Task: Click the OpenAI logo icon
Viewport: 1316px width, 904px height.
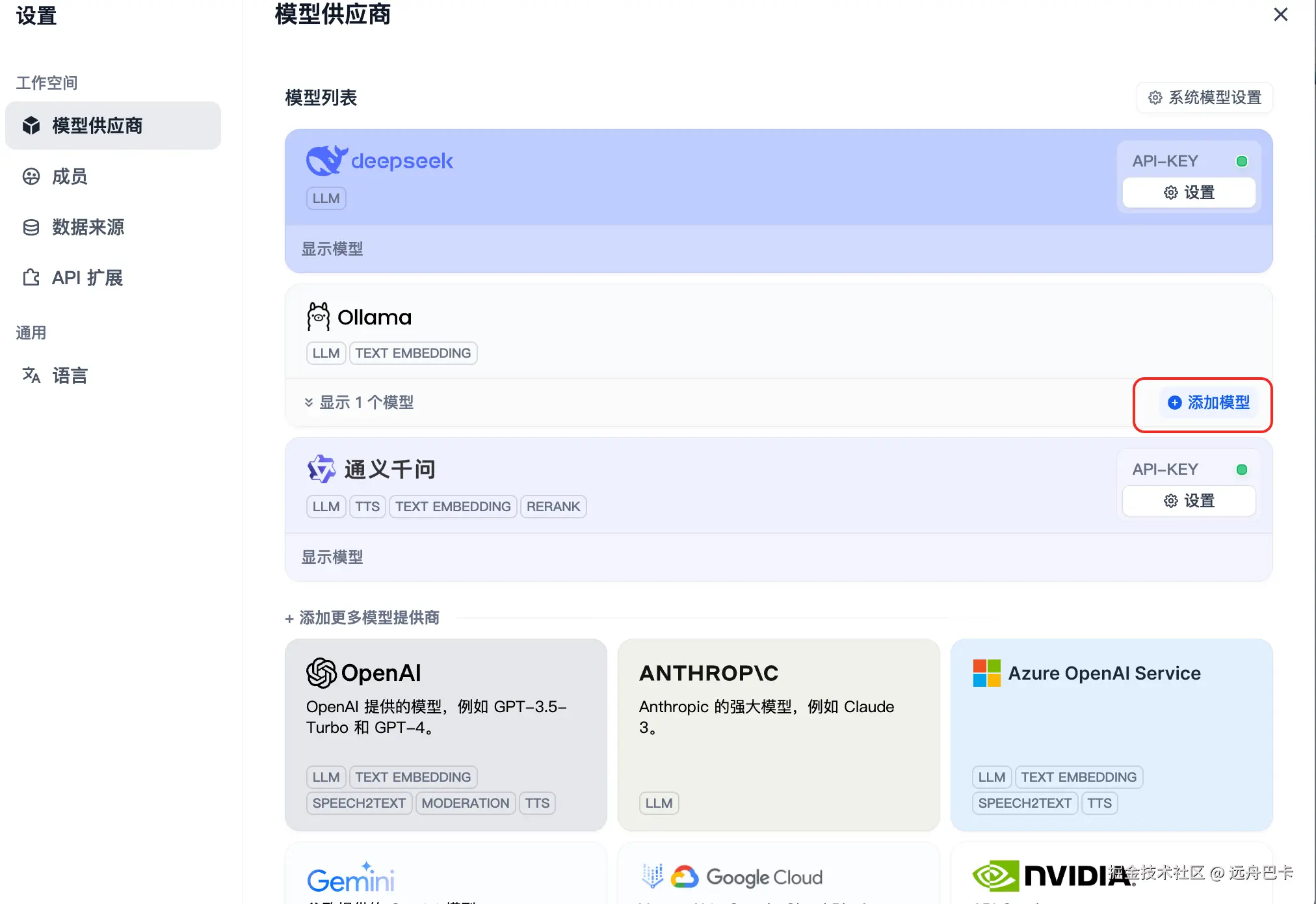Action: (321, 672)
